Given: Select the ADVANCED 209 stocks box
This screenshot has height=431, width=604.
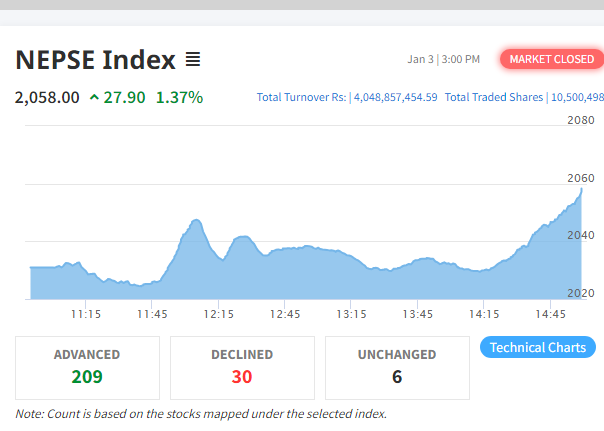Looking at the screenshot, I should coord(87,367).
